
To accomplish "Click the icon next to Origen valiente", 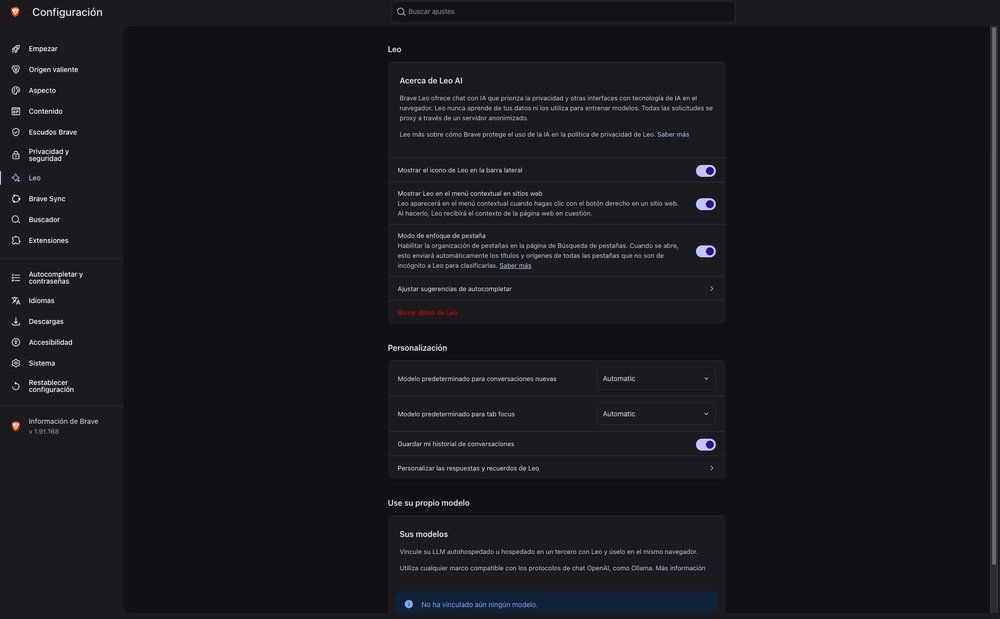I will click(x=16, y=69).
